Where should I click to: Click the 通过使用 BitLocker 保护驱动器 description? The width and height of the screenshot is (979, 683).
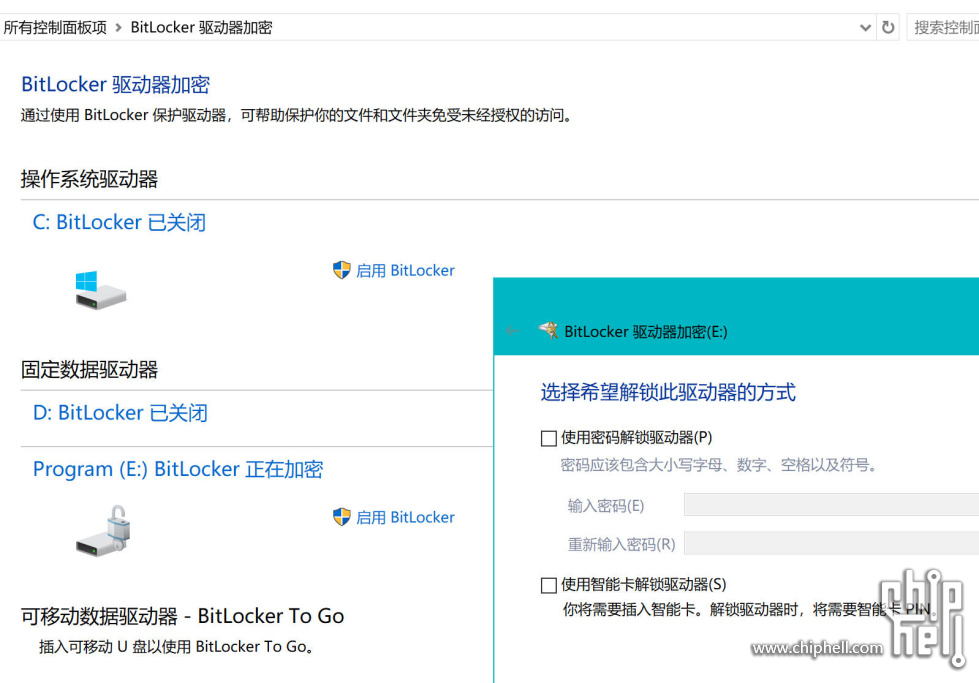297,115
